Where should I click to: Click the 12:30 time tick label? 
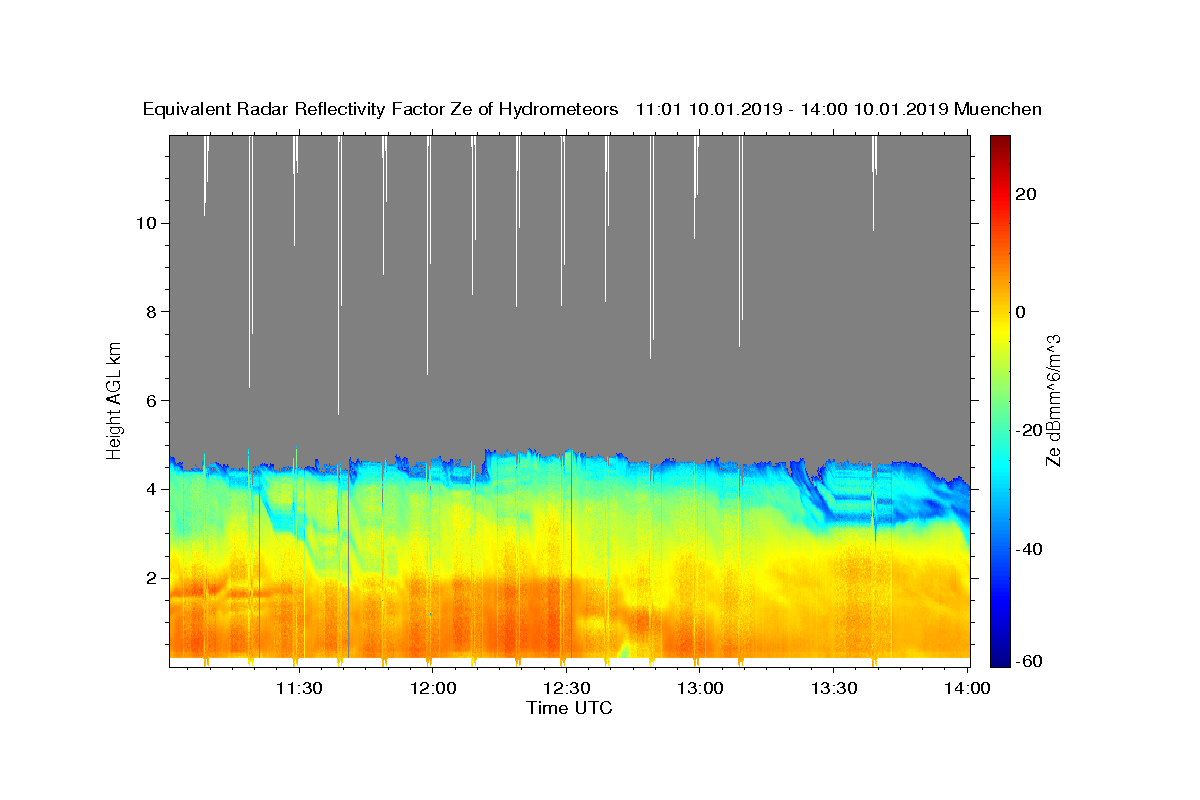567,688
